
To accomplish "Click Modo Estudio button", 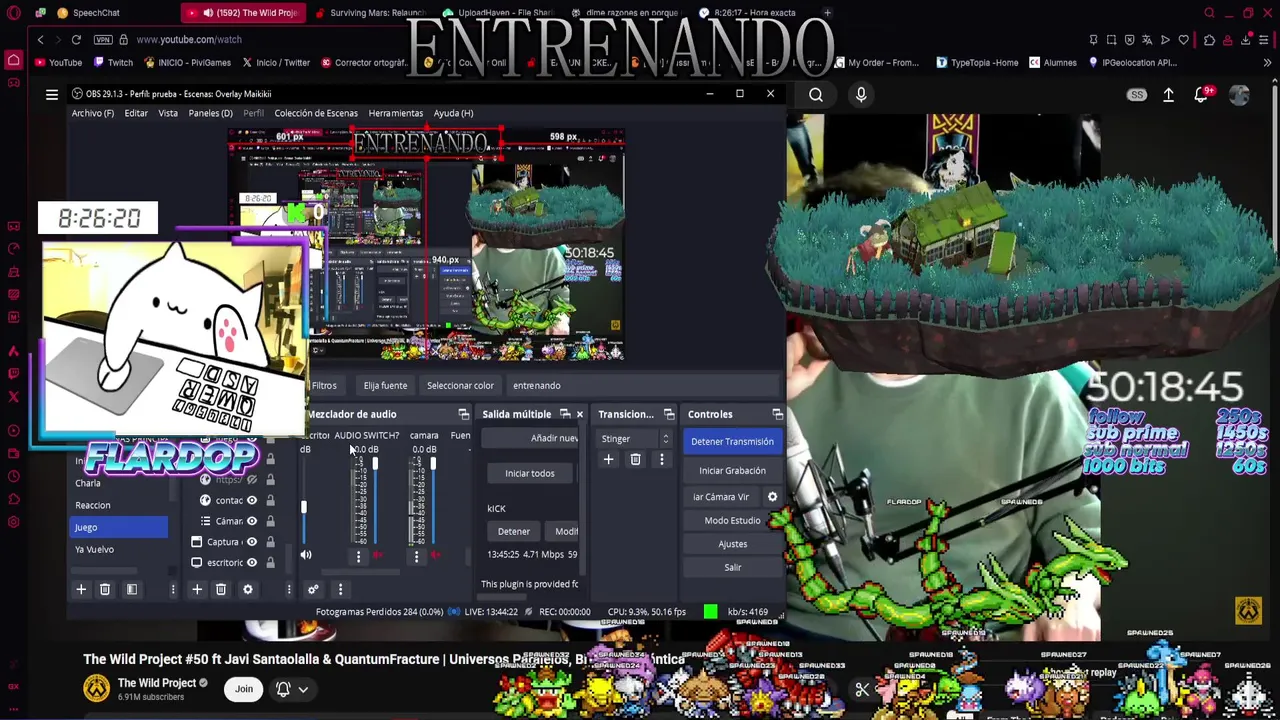I will (x=732, y=520).
